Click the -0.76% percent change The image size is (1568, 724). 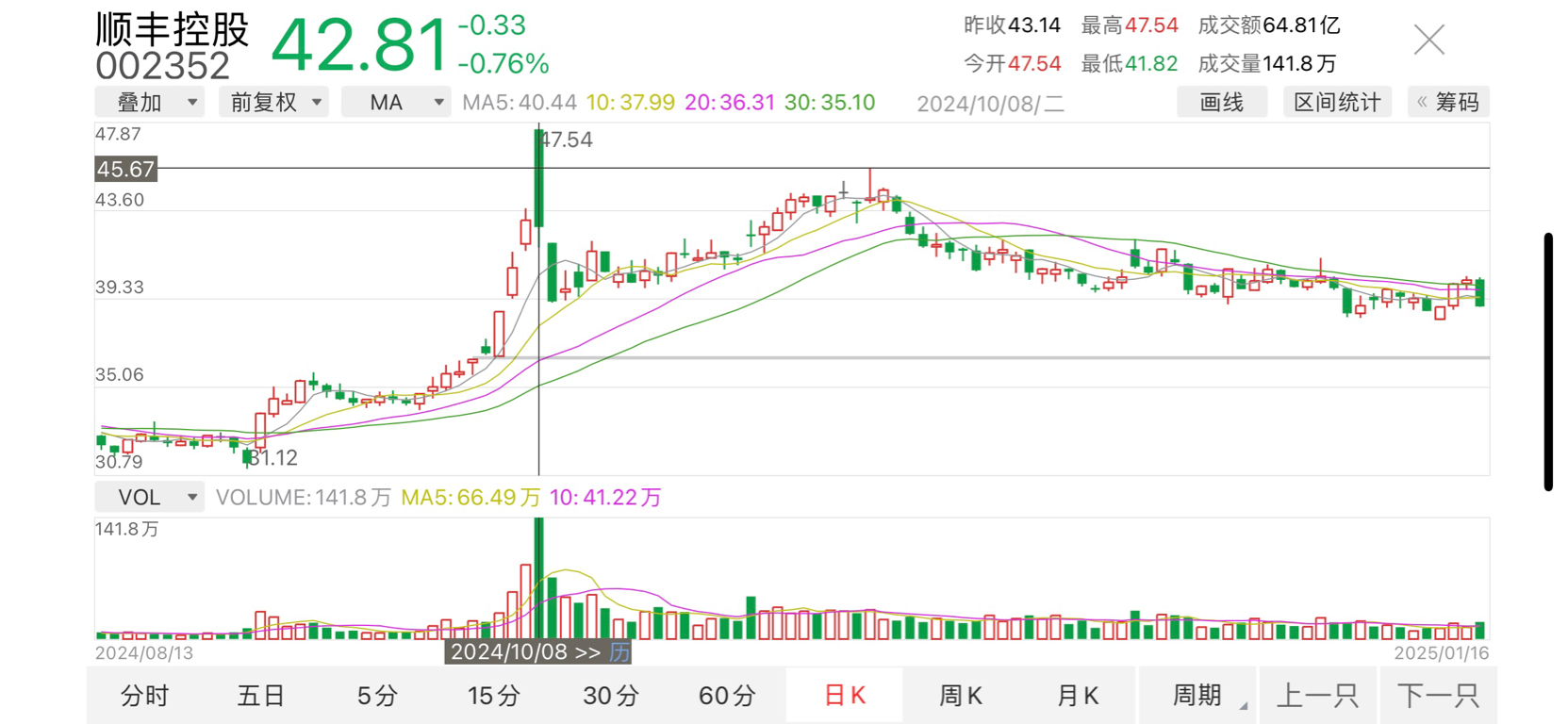point(503,64)
